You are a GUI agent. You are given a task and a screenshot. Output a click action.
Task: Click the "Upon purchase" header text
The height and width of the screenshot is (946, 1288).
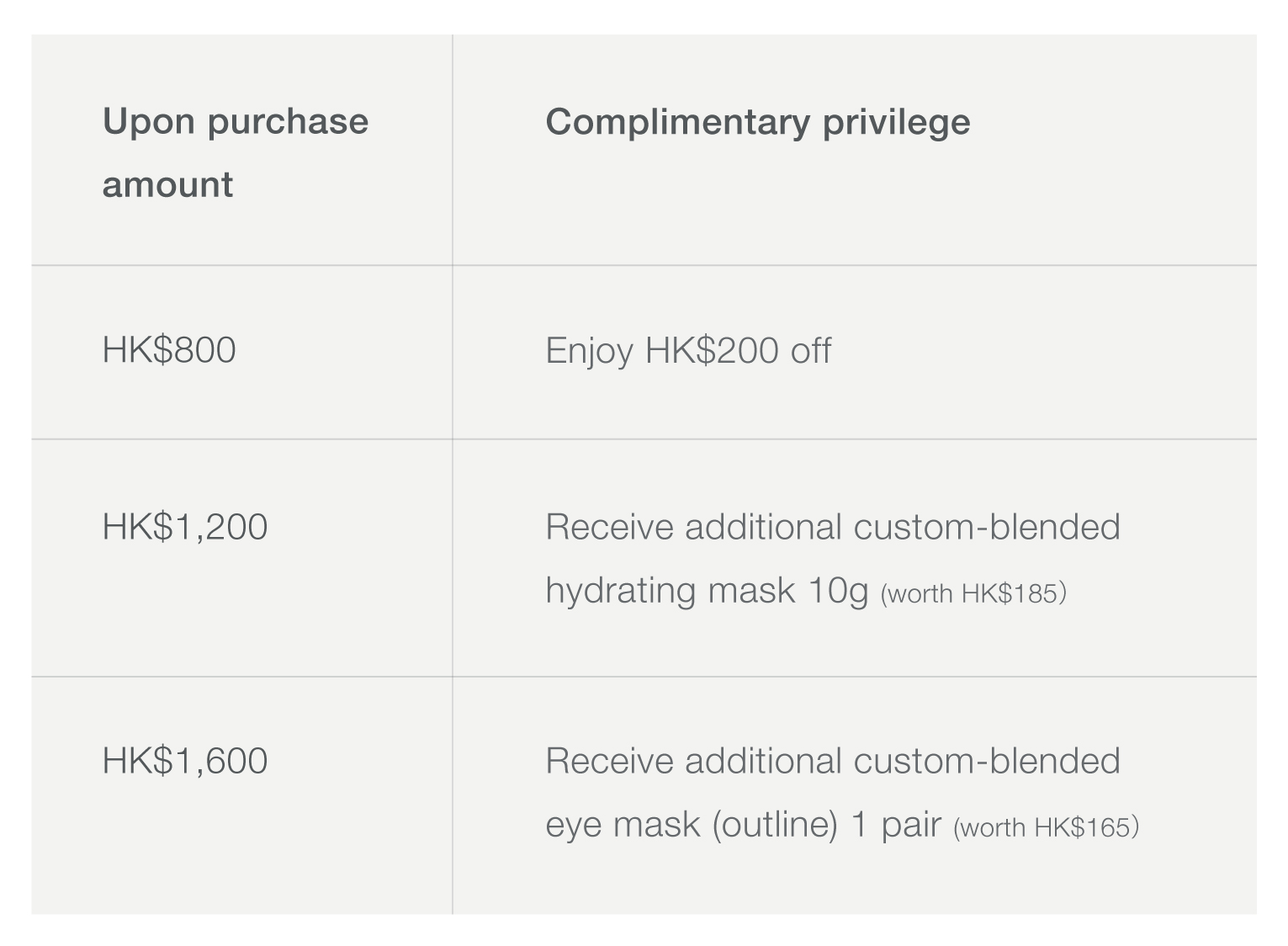click(x=235, y=122)
